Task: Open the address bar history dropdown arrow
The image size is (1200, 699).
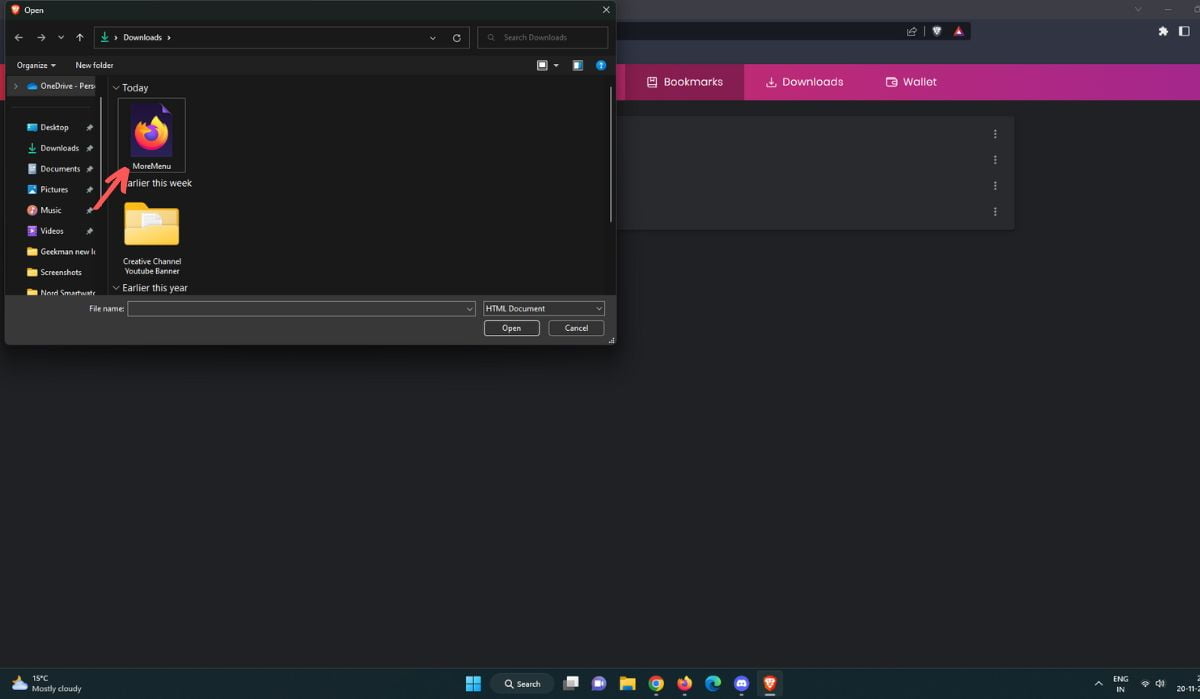Action: [x=432, y=37]
